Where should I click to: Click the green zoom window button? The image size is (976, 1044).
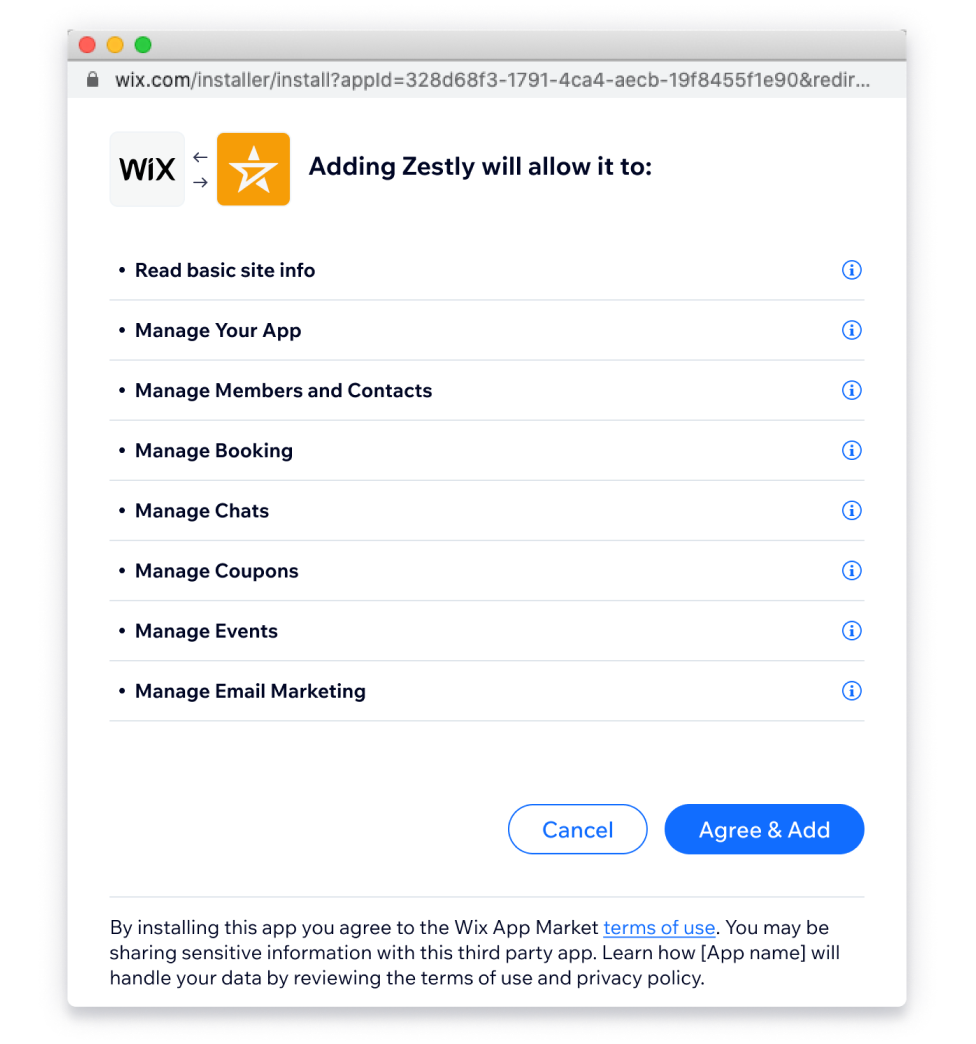[143, 45]
